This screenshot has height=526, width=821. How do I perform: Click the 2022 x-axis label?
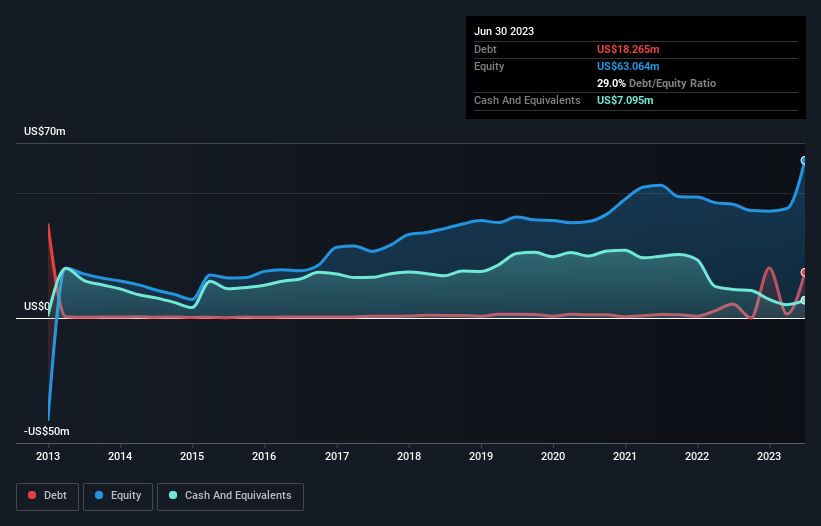[x=697, y=456]
